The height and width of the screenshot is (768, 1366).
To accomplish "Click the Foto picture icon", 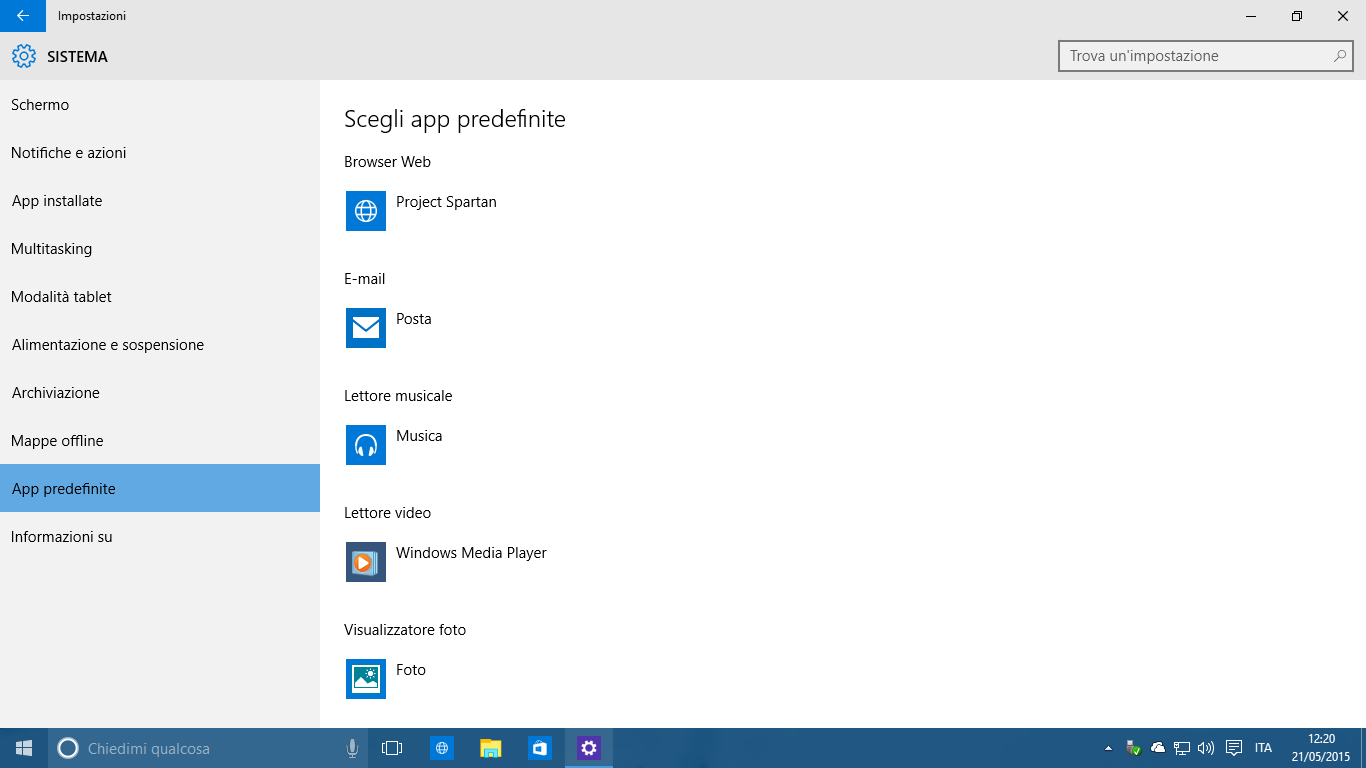I will (366, 679).
